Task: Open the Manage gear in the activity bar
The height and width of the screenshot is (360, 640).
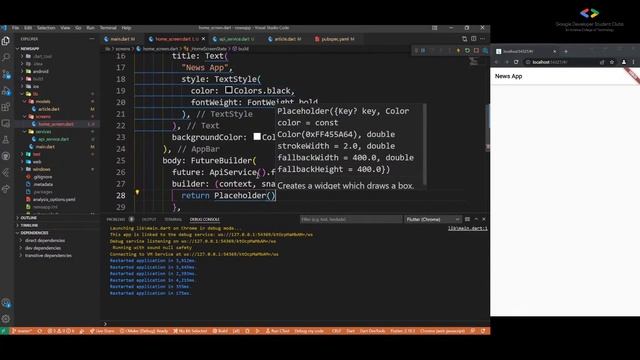Action: point(6,319)
